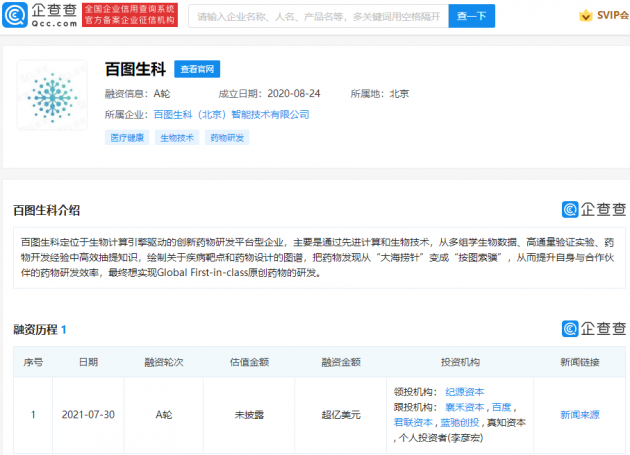Open the 襄禾资本 investor link

tap(464, 407)
